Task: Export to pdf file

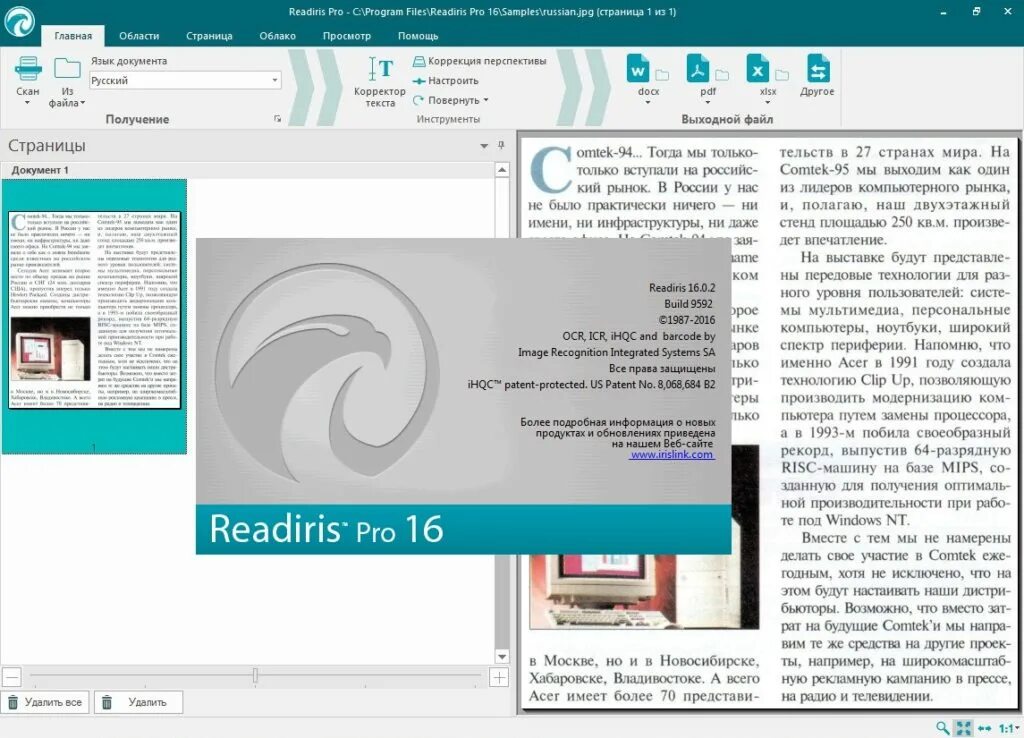Action: 698,69
